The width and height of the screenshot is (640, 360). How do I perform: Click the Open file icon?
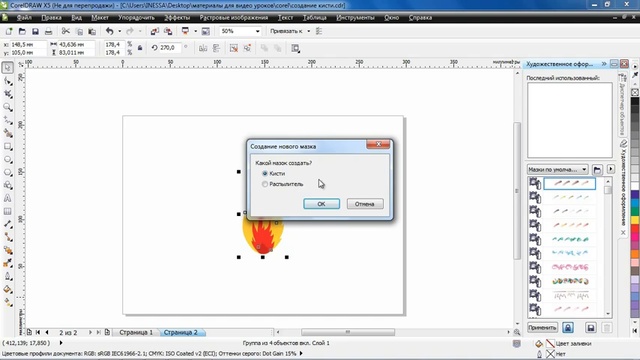[22, 31]
